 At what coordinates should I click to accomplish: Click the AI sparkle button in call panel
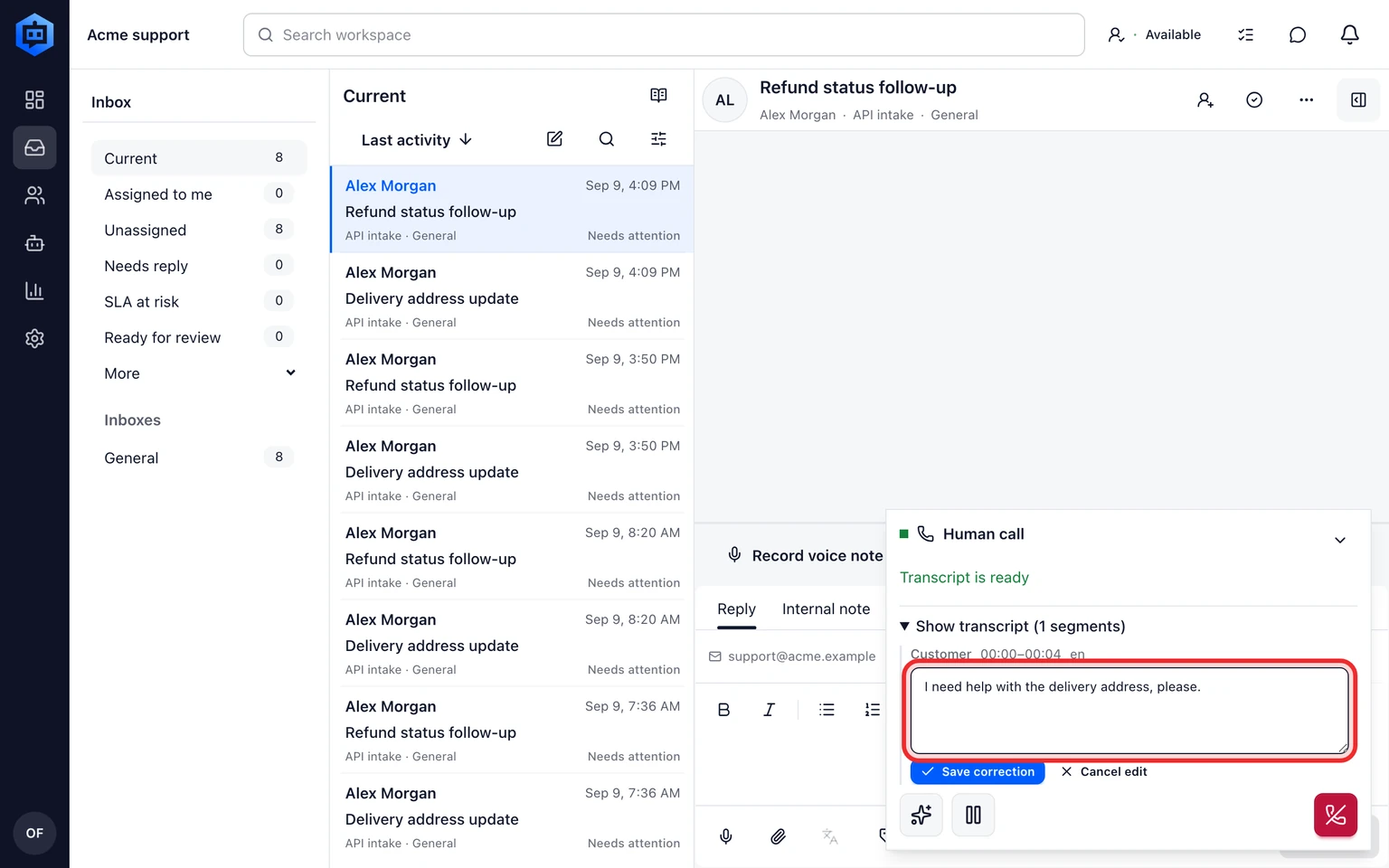[921, 816]
